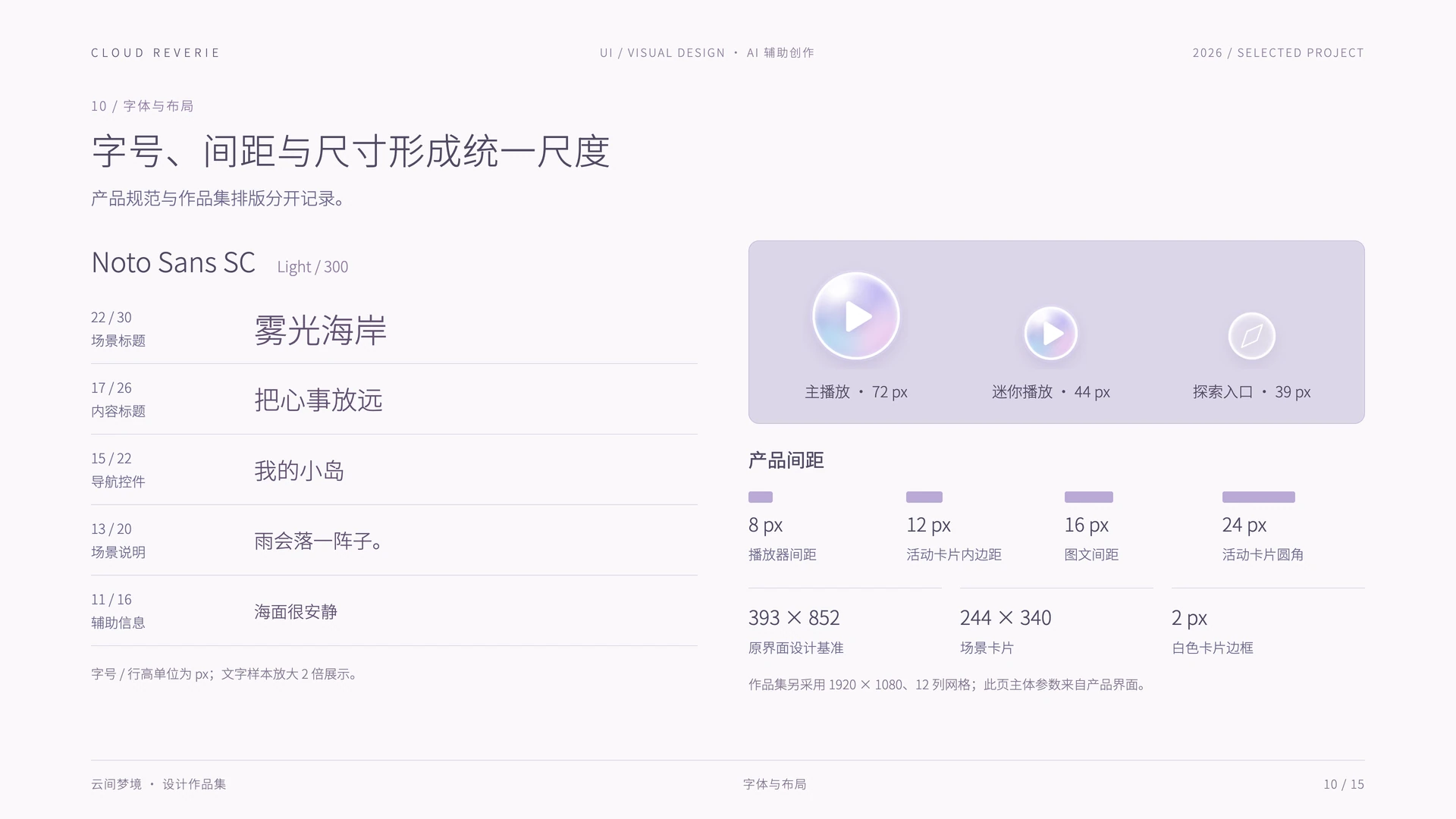This screenshot has width=1456, height=819.
Task: Click the '15 / 22' size label
Action: [111, 459]
